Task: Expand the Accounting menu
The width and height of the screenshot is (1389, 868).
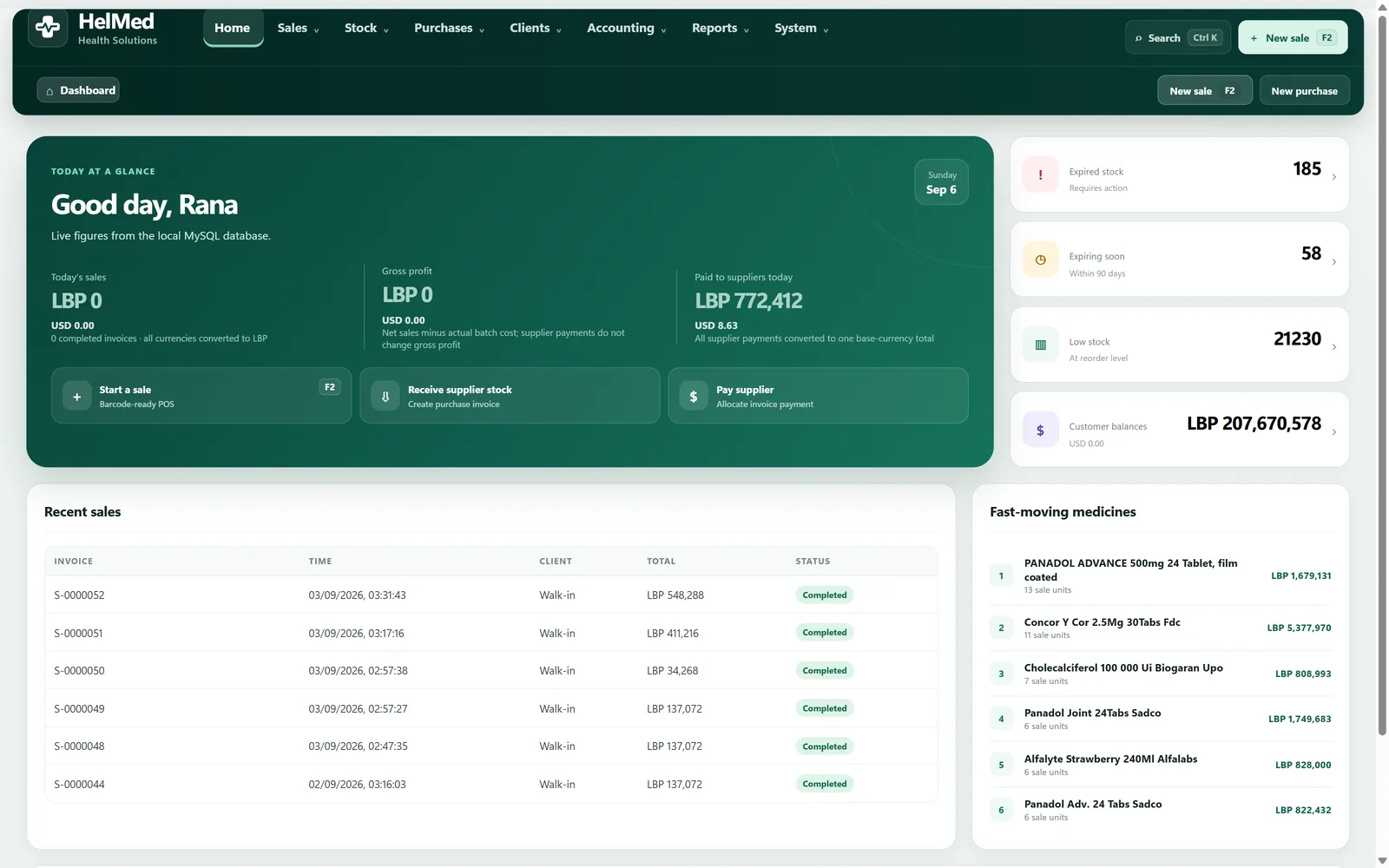Action: coord(626,28)
